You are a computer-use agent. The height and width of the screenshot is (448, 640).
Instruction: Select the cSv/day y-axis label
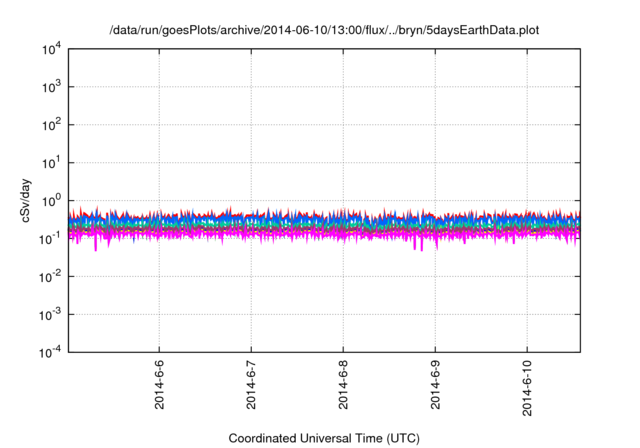(x=26, y=200)
